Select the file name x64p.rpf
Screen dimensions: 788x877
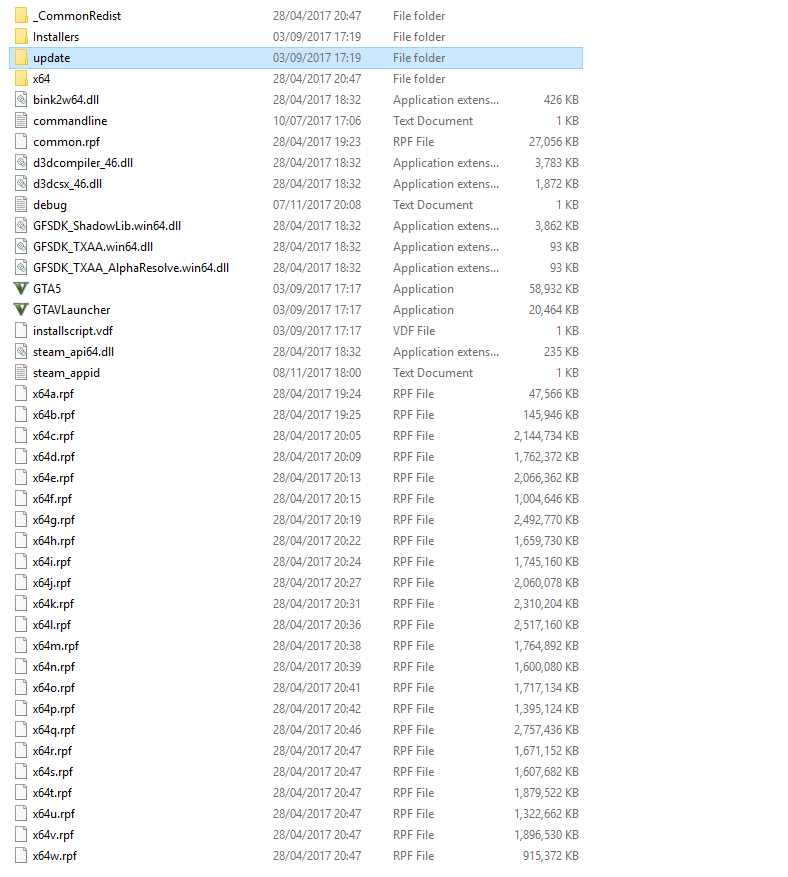54,709
